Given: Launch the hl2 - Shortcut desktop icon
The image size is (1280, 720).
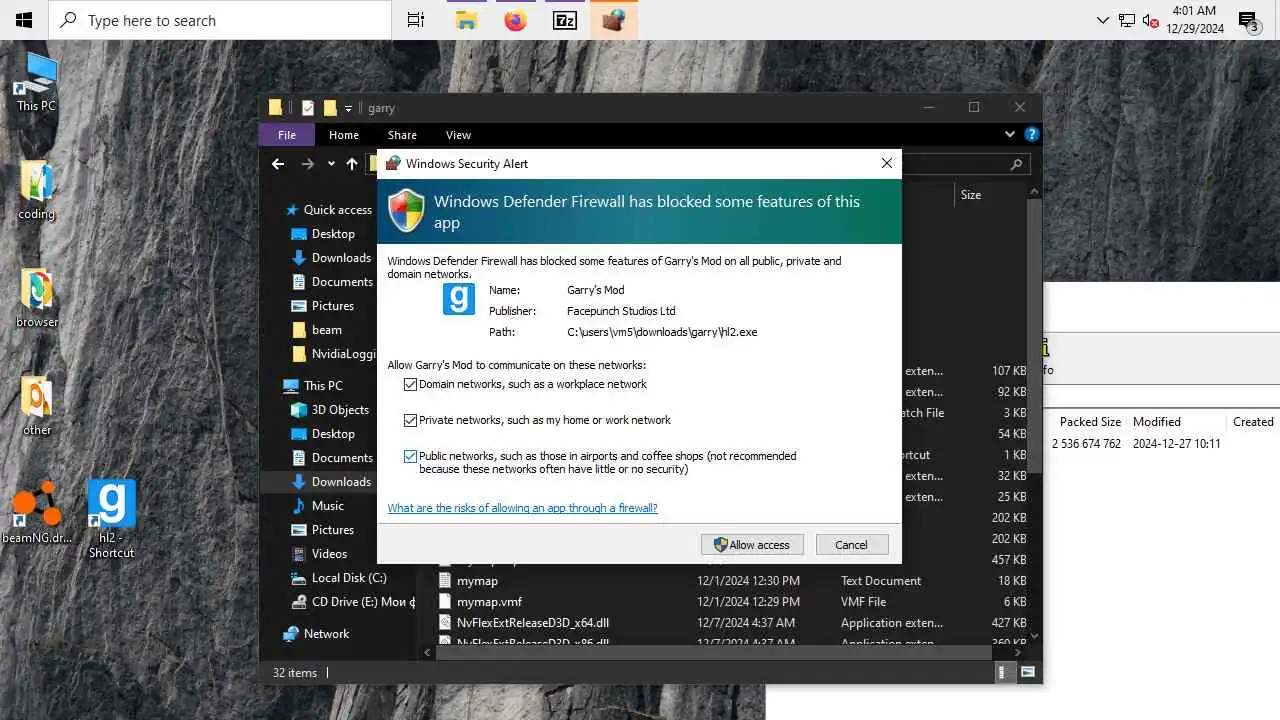Looking at the screenshot, I should click(x=111, y=520).
